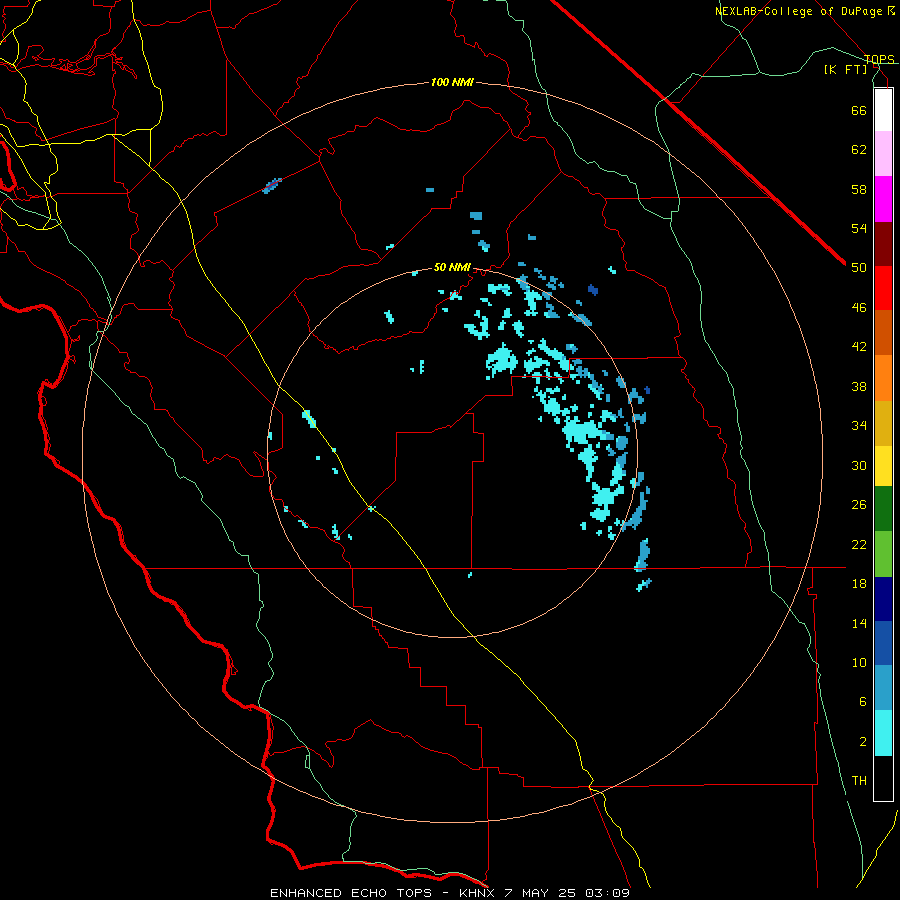Click the yellow 30 K FT legend swatch
Screen dimensions: 900x900
coord(883,465)
